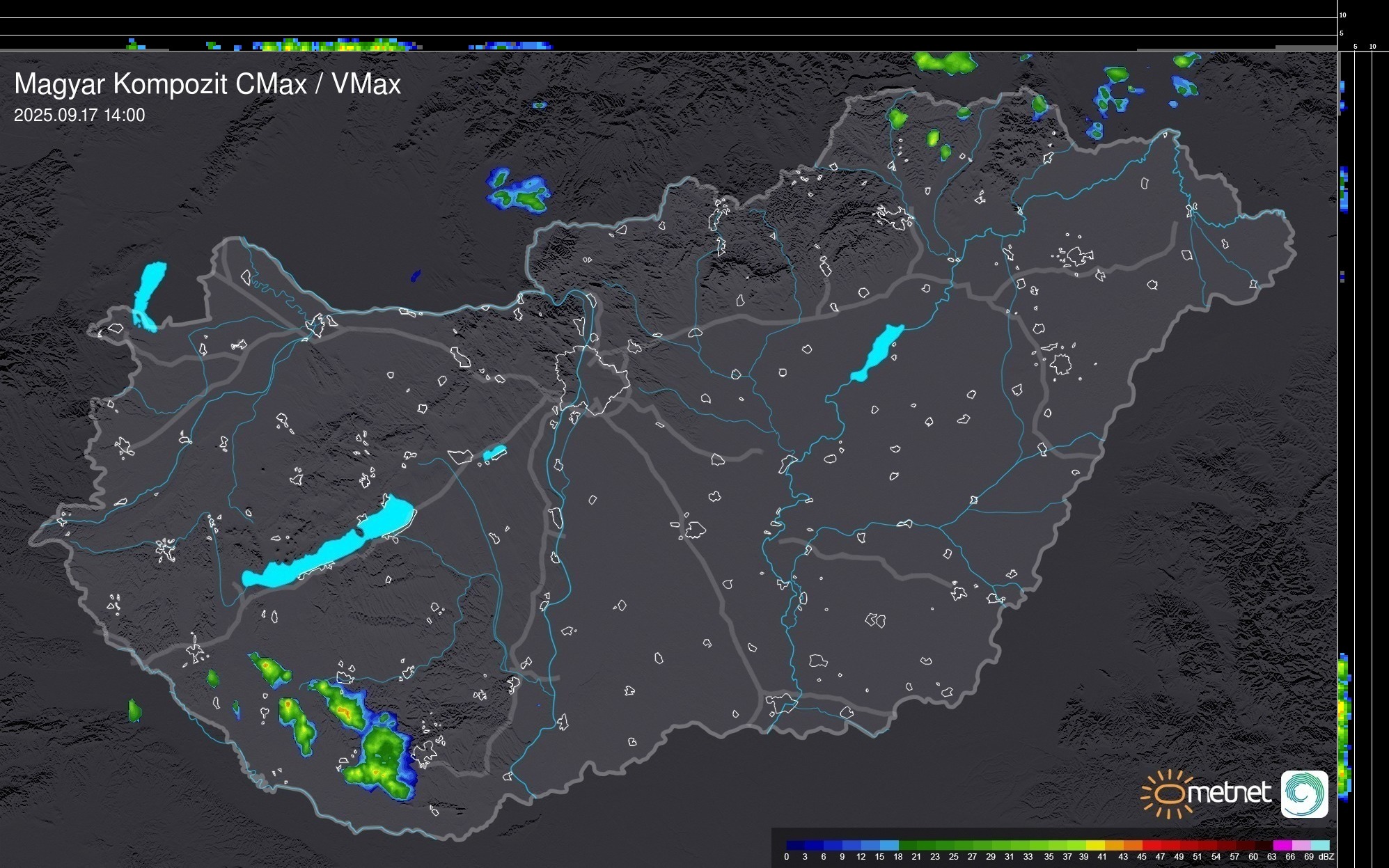Click the yellow 39 dBZ color swatch
The height and width of the screenshot is (868, 1389).
pyautogui.click(x=1094, y=845)
